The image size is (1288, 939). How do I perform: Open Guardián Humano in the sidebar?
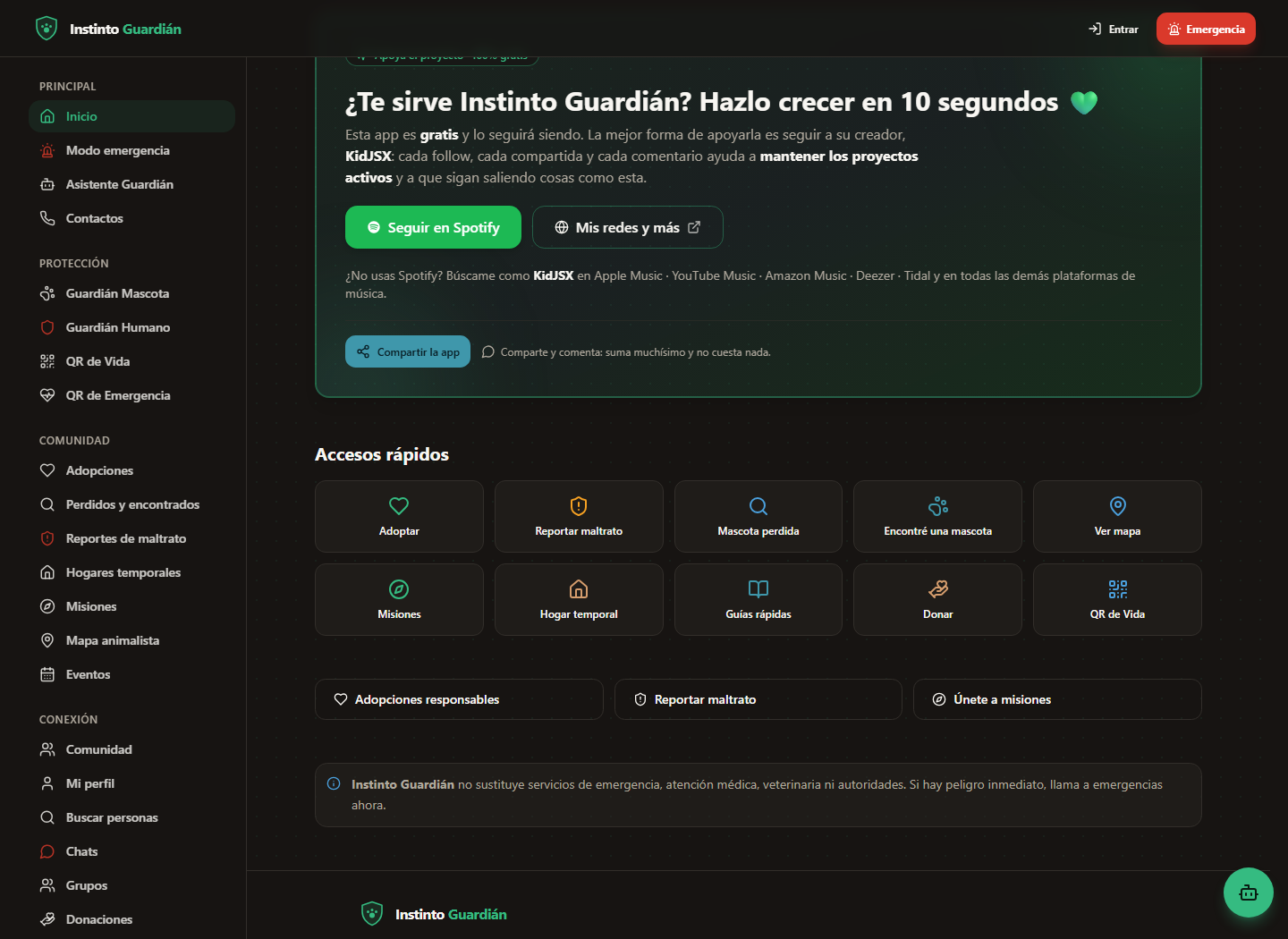coord(131,327)
